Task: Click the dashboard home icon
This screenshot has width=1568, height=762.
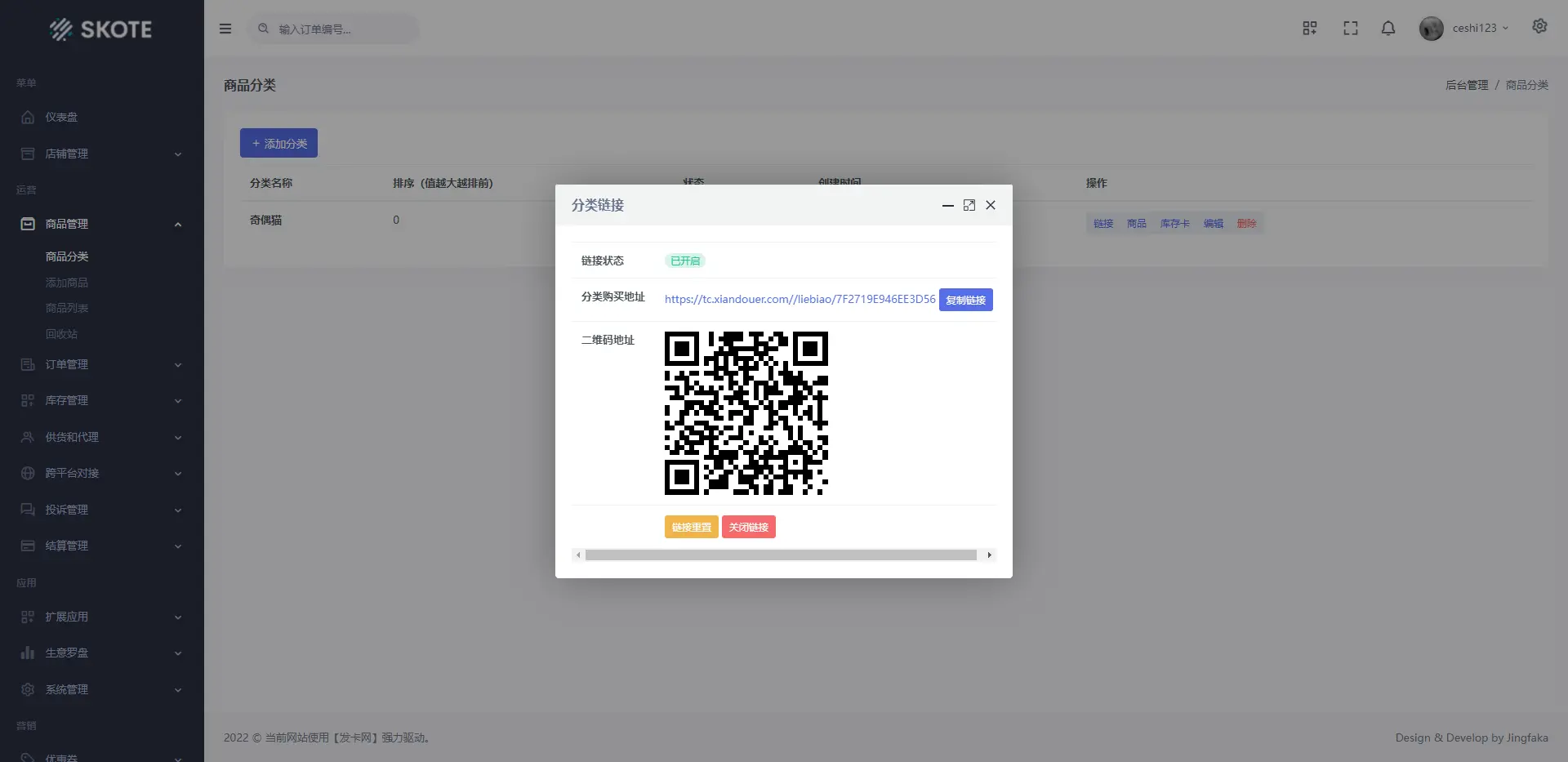Action: pos(28,118)
